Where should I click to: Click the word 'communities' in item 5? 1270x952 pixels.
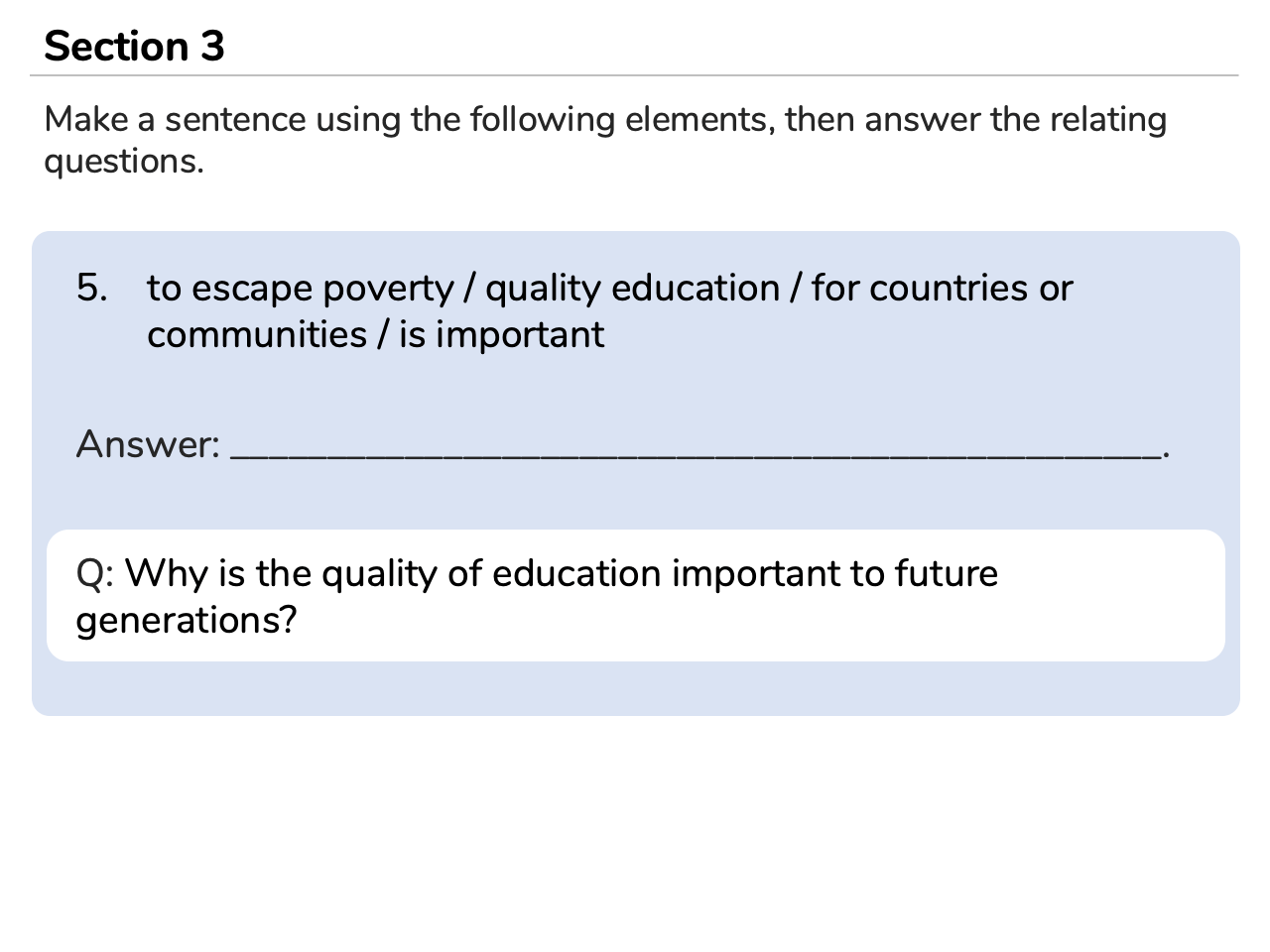[x=257, y=335]
